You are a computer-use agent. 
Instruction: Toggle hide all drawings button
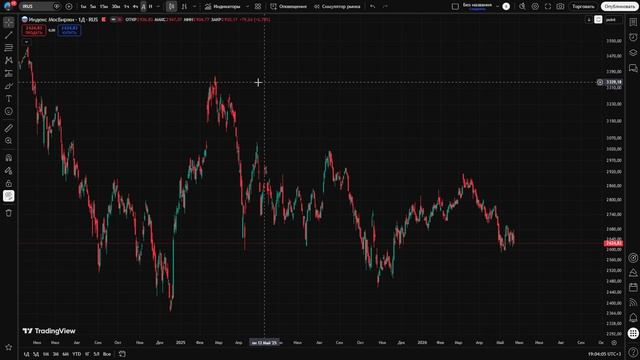9,196
